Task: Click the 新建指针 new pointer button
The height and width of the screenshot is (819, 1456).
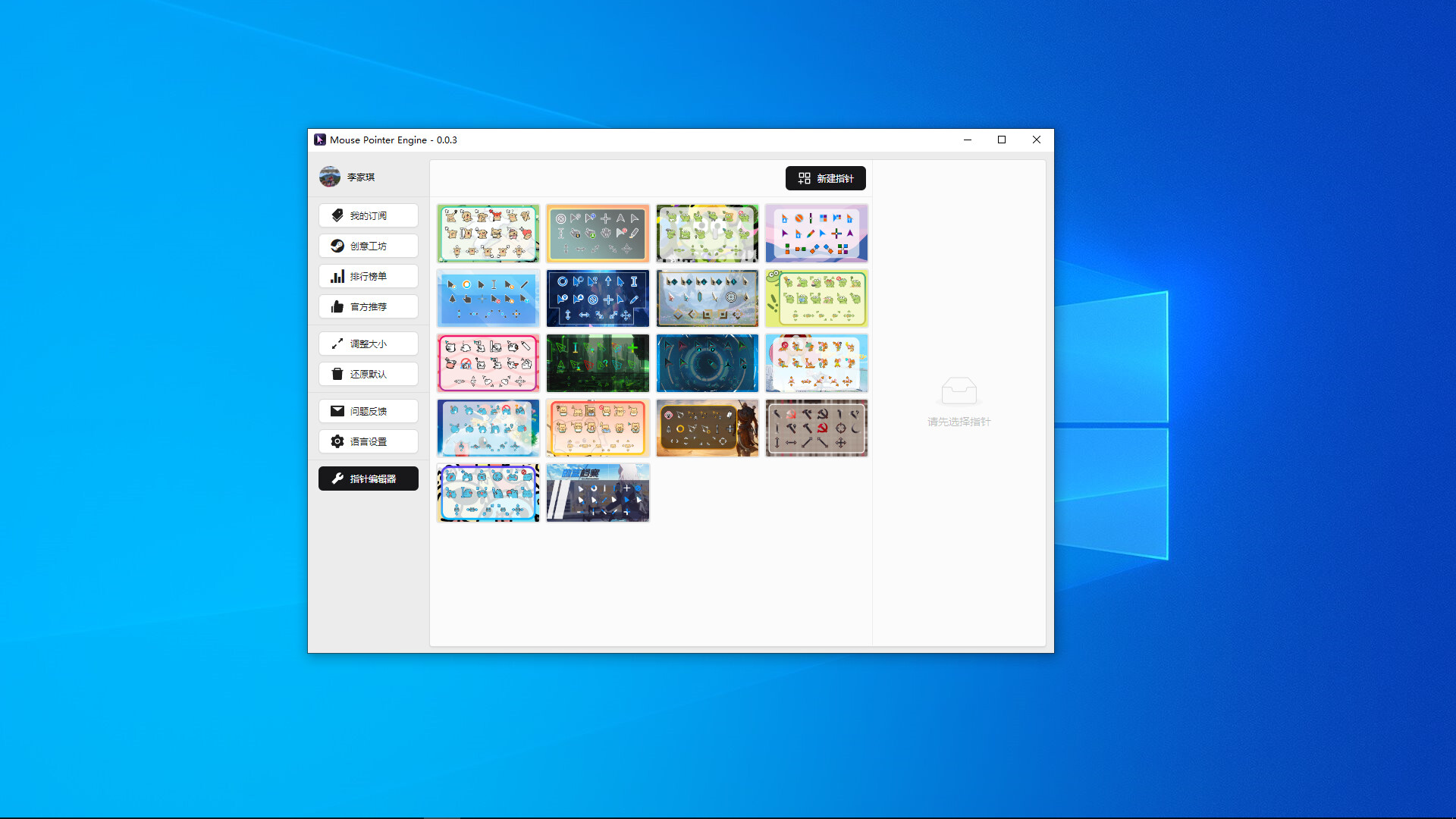Action: (x=825, y=178)
